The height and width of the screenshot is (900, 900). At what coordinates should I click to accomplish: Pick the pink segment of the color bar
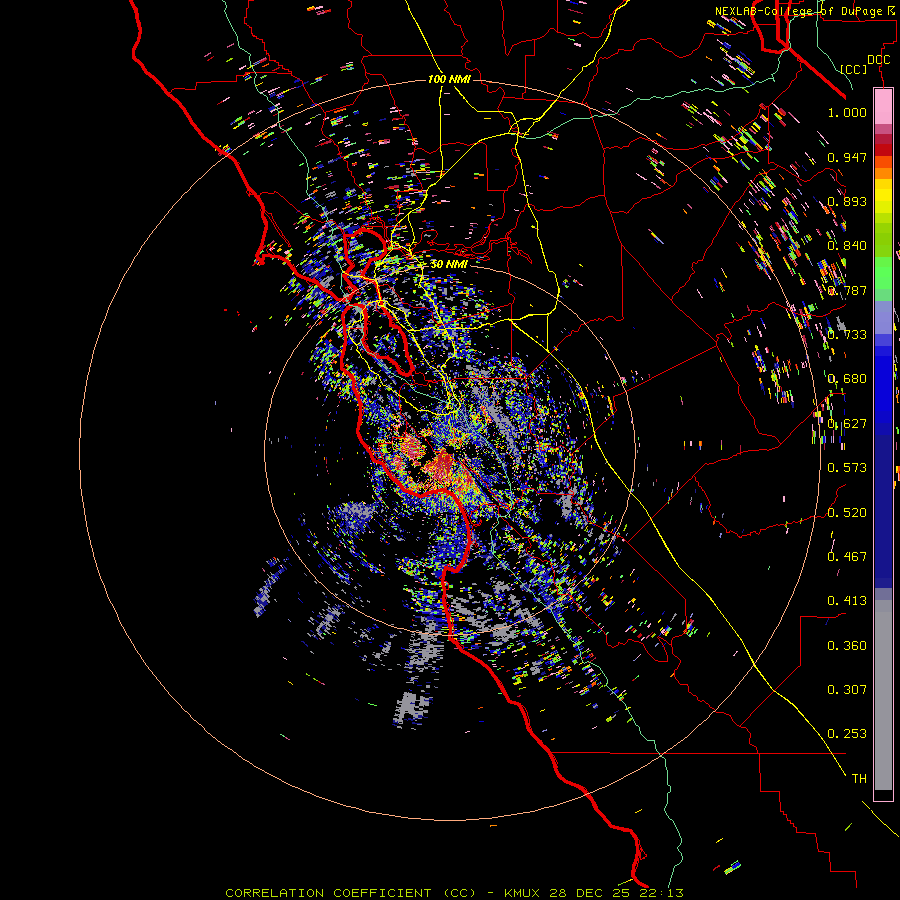coord(883,106)
